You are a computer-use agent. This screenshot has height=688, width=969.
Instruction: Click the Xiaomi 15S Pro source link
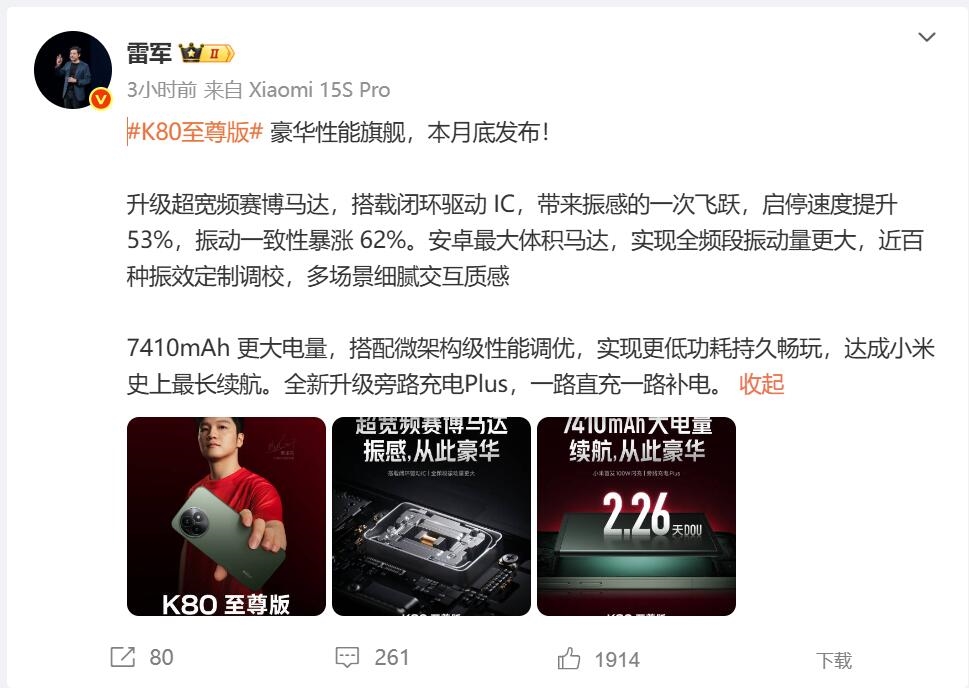[319, 90]
